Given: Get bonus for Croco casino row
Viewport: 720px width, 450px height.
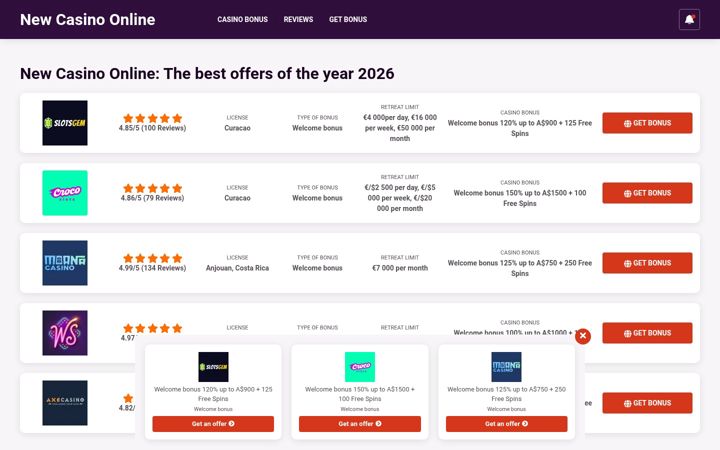Looking at the screenshot, I should [x=647, y=193].
